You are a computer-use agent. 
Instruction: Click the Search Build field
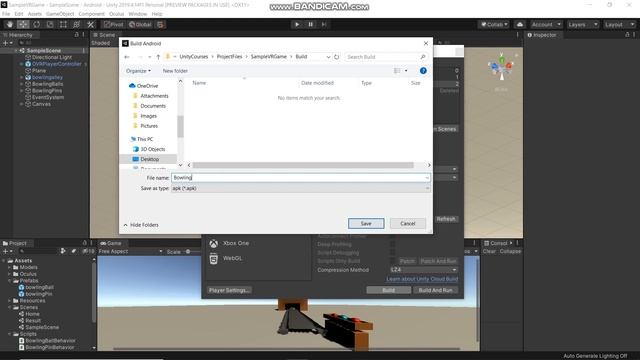(x=386, y=57)
